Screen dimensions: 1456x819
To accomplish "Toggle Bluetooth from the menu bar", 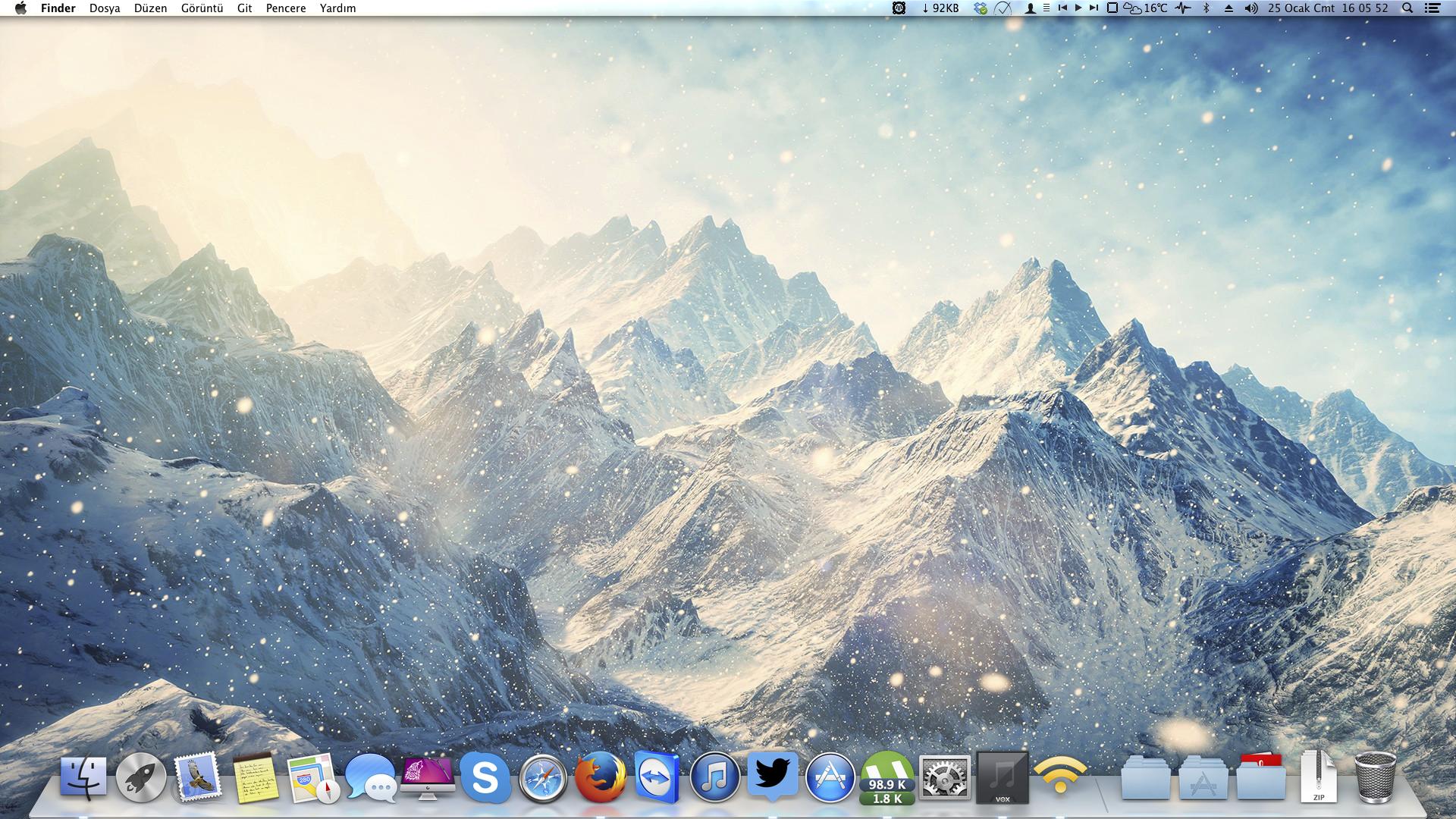I will click(1206, 8).
